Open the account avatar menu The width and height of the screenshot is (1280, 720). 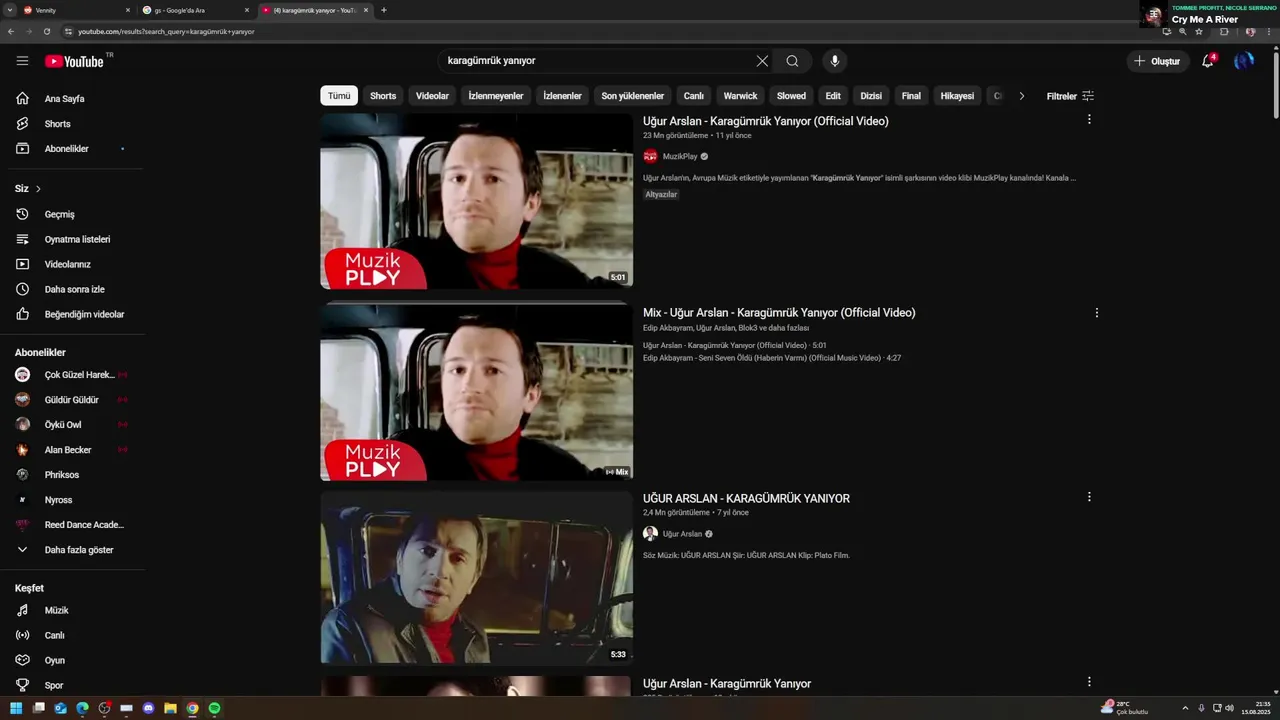[1244, 61]
